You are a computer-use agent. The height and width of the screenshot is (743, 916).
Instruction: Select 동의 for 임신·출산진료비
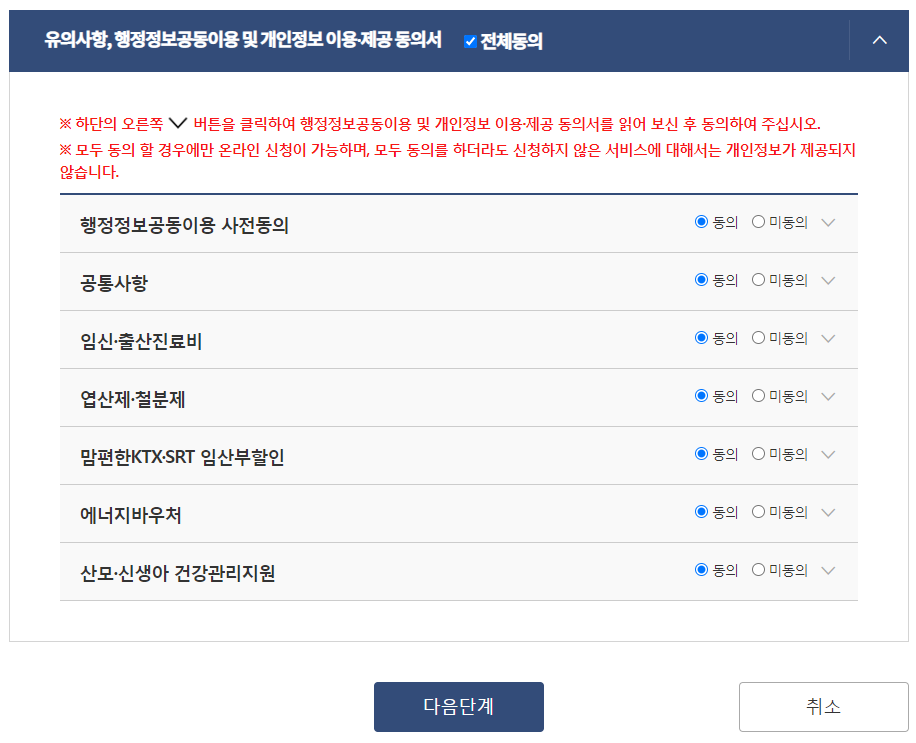click(701, 338)
